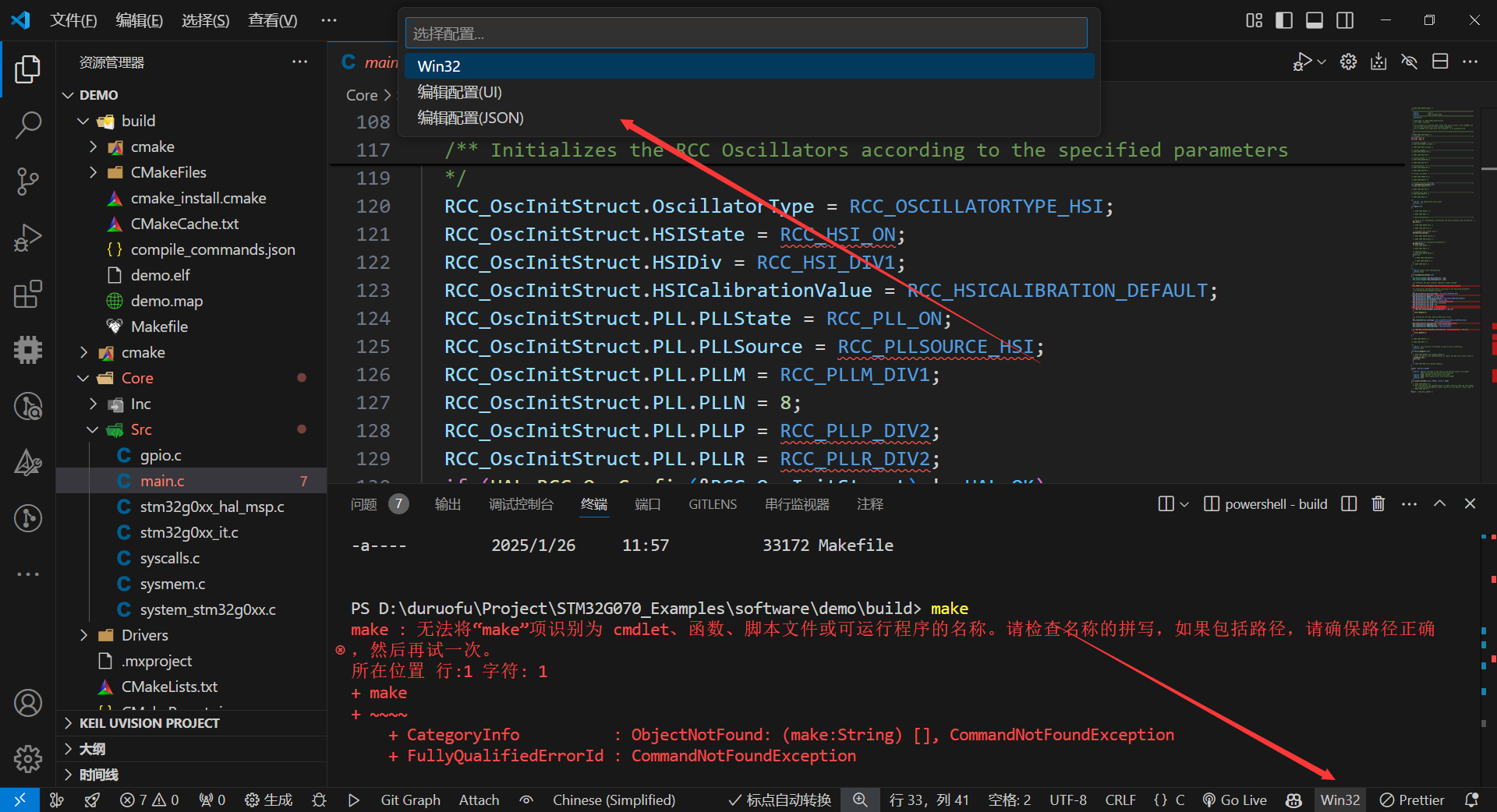Open Run and Debug view
Screen dimensions: 1497x812
pyautogui.click(x=28, y=238)
